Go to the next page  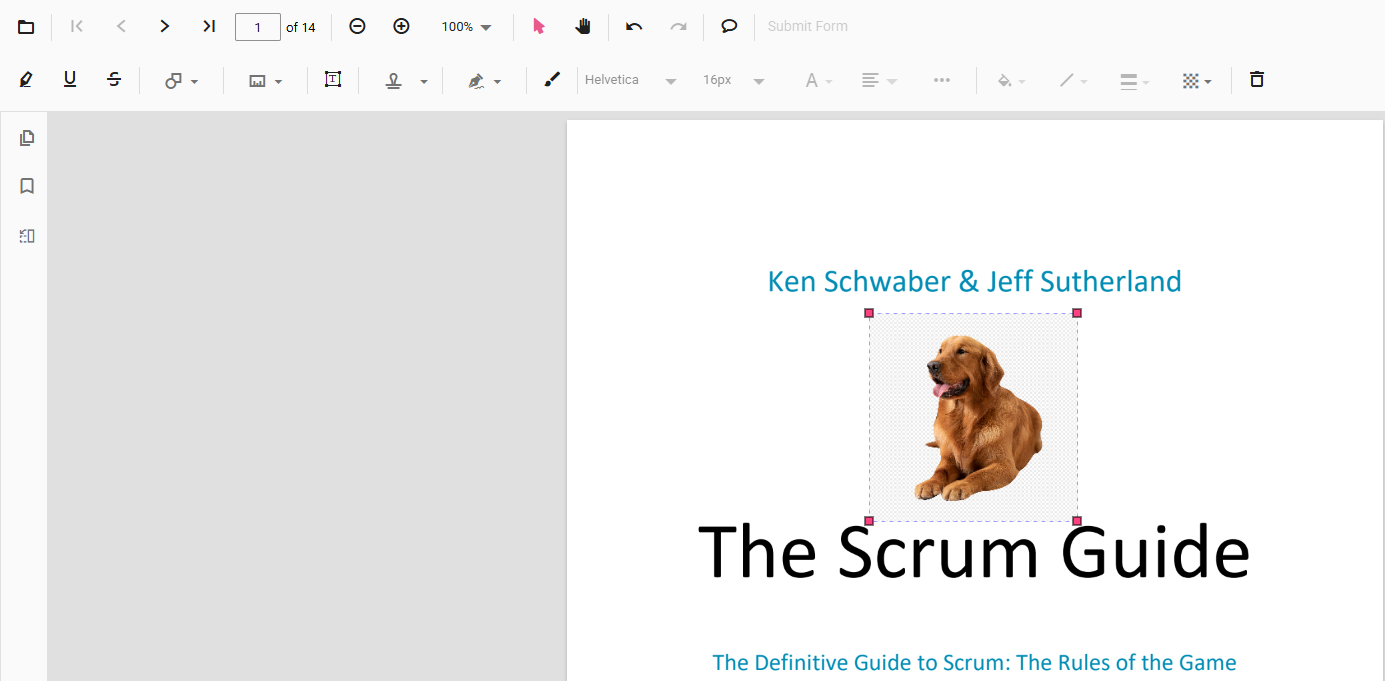[x=165, y=27]
